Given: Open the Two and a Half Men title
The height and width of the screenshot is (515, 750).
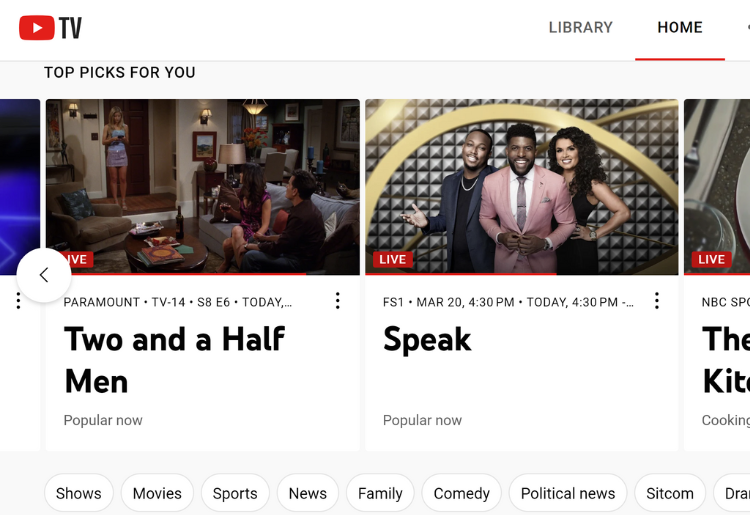Looking at the screenshot, I should [x=175, y=360].
